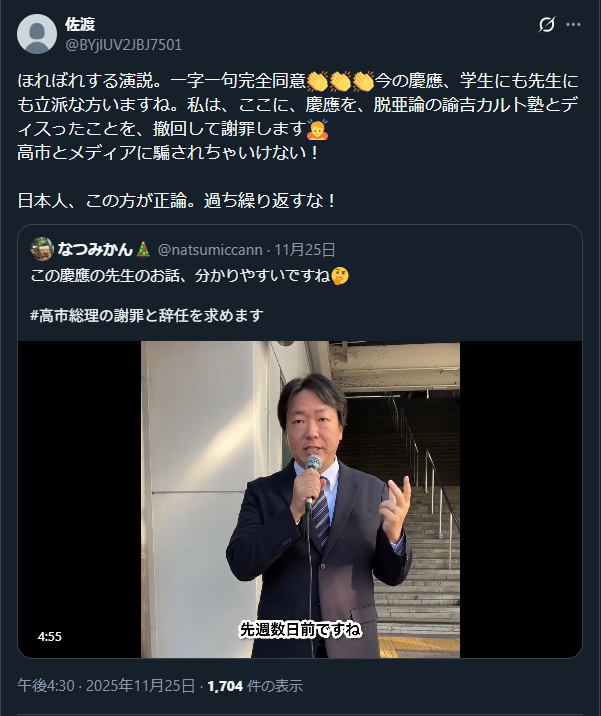The image size is (601, 716).
Task: Click the video subtitle 先週数日前ですね
Action: tap(300, 630)
